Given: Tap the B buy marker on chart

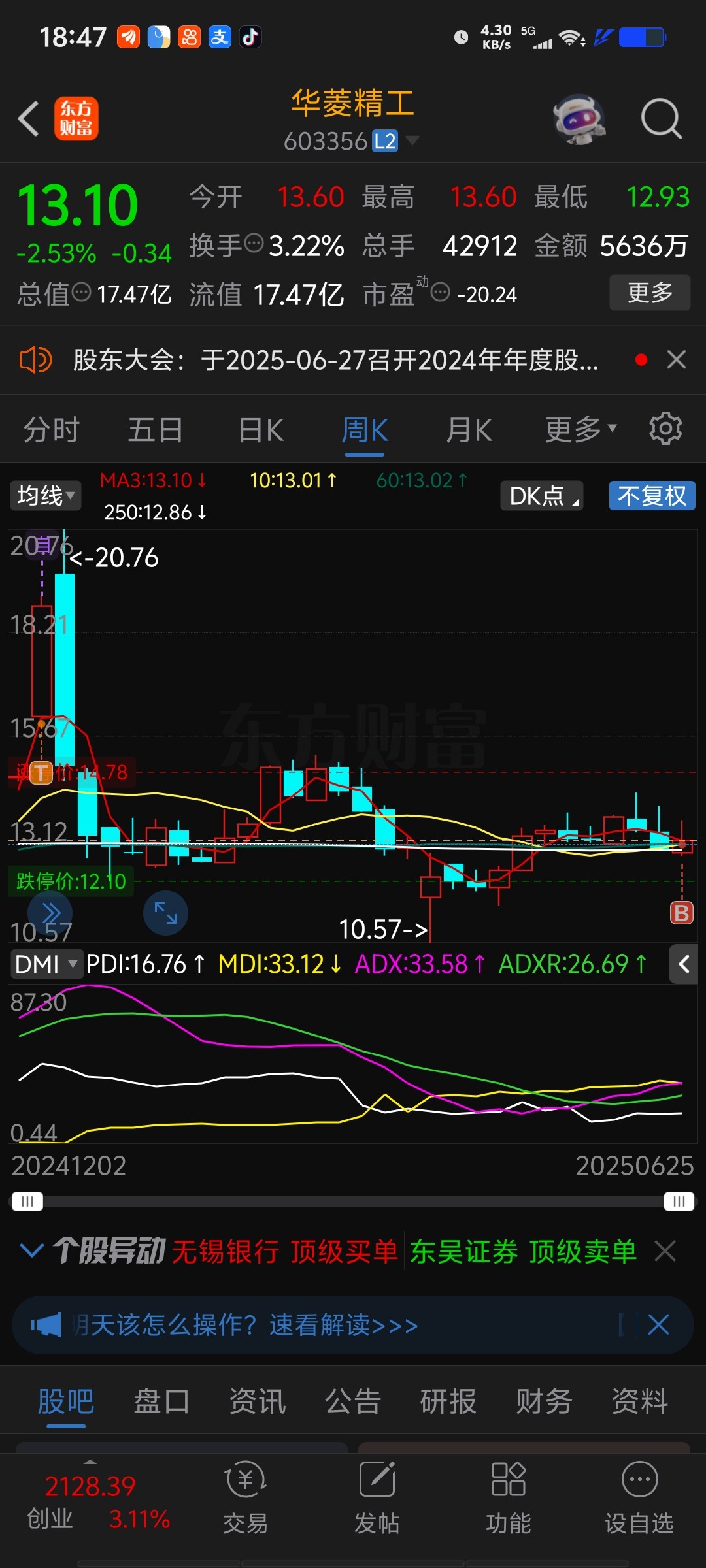Looking at the screenshot, I should pos(681,913).
